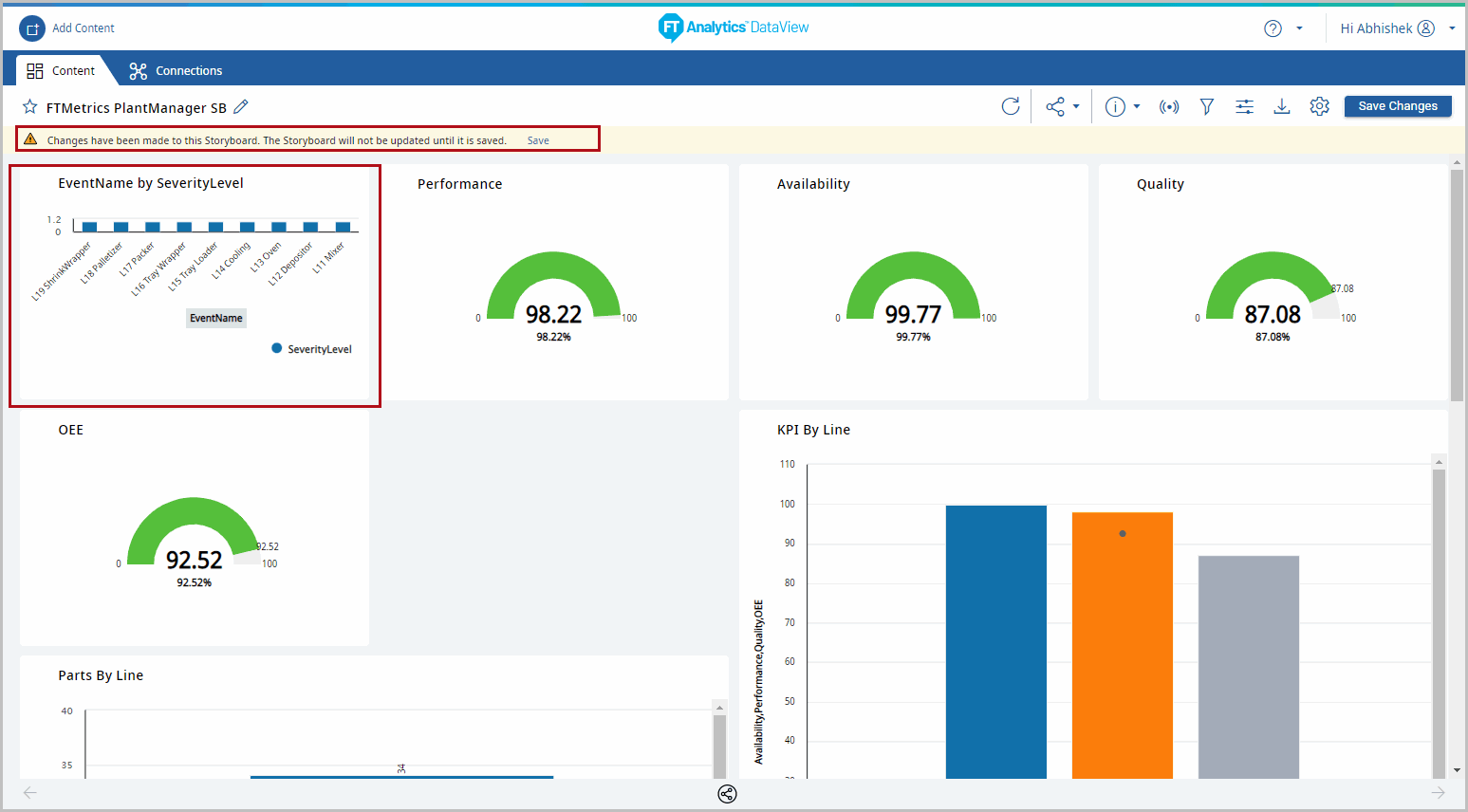
Task: Click the blue bar in KPI By Line
Action: pos(996,642)
